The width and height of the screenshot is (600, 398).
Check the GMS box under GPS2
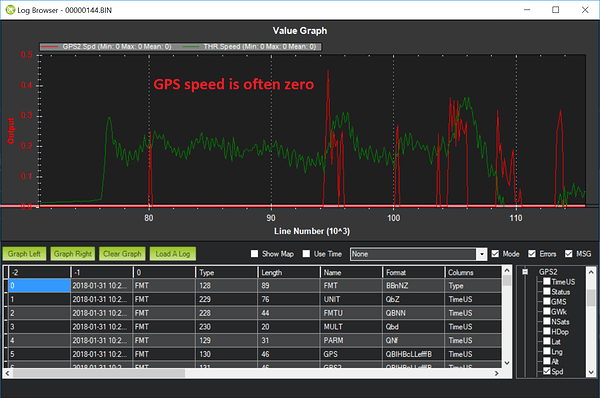[x=547, y=302]
